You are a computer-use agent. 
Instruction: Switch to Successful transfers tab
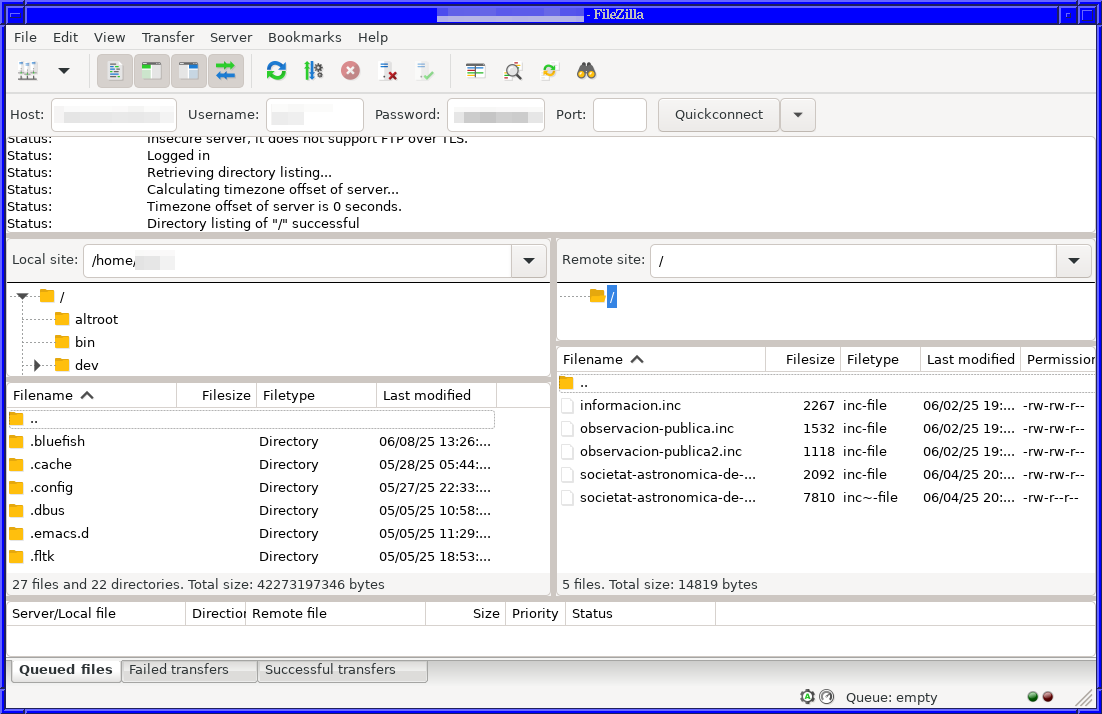(342, 670)
